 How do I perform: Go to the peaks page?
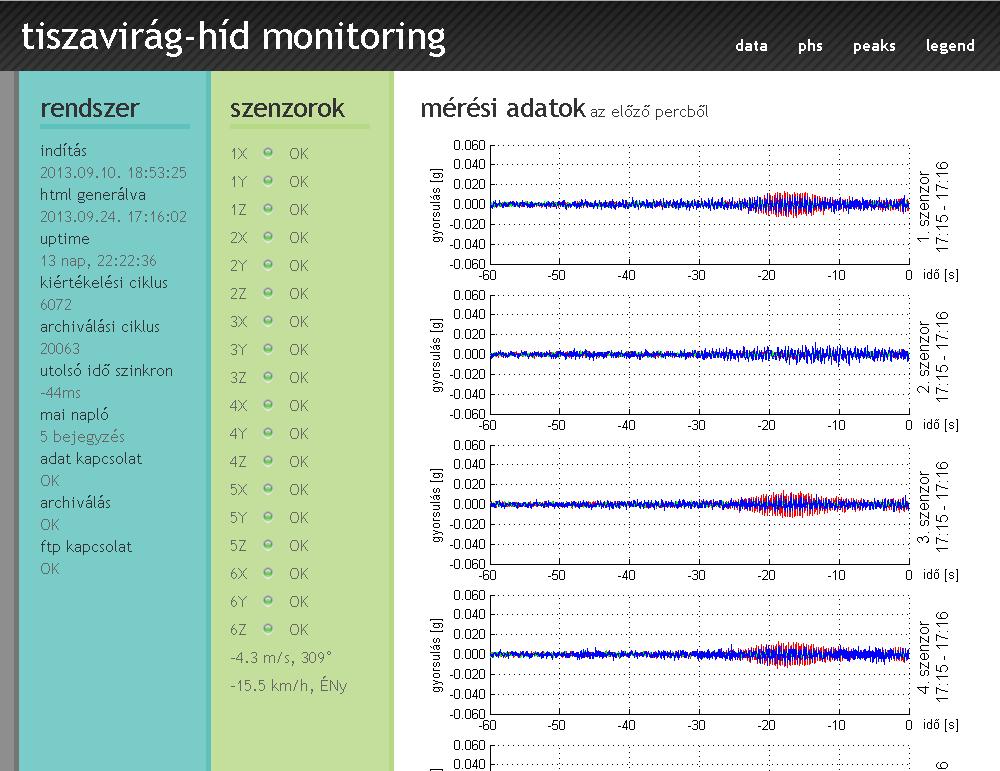pyautogui.click(x=874, y=46)
